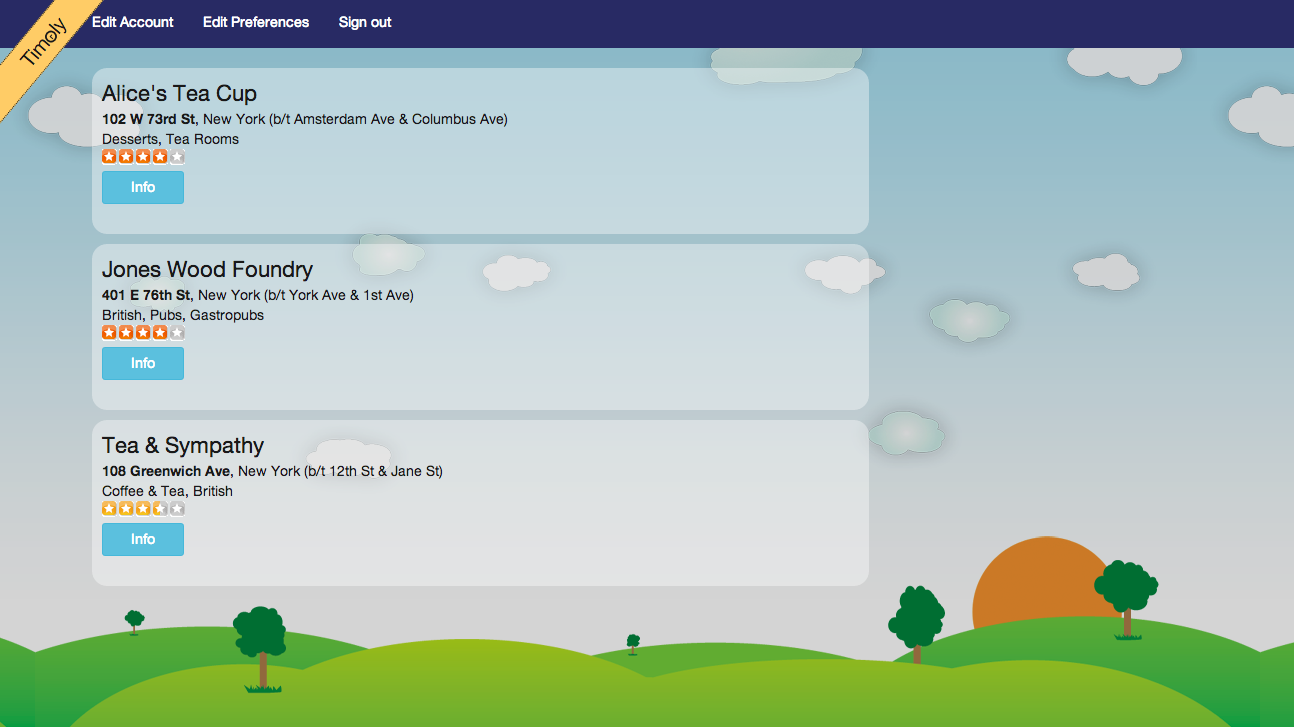Open Info for Alice's Tea Cup
Image resolution: width=1294 pixels, height=727 pixels.
pos(143,187)
